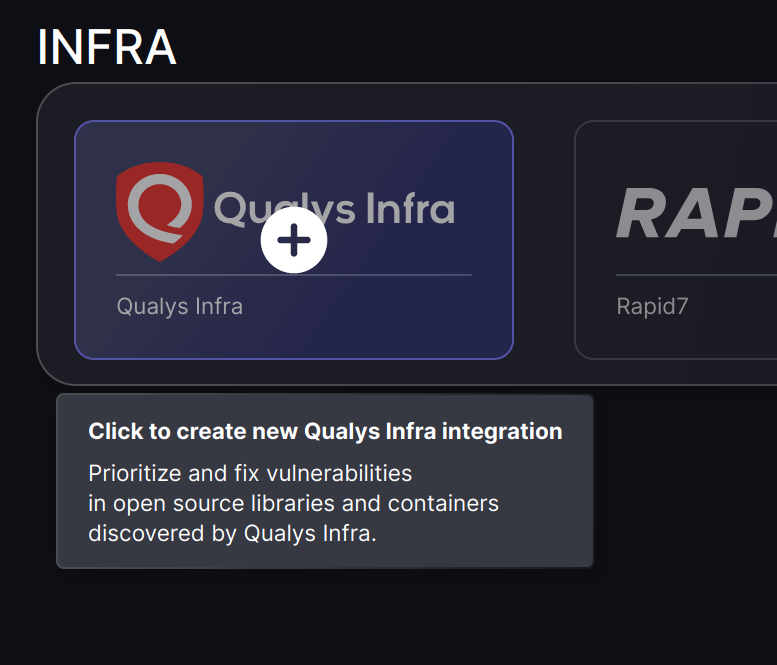Click the Qualys Infra logo wordmark

334,209
